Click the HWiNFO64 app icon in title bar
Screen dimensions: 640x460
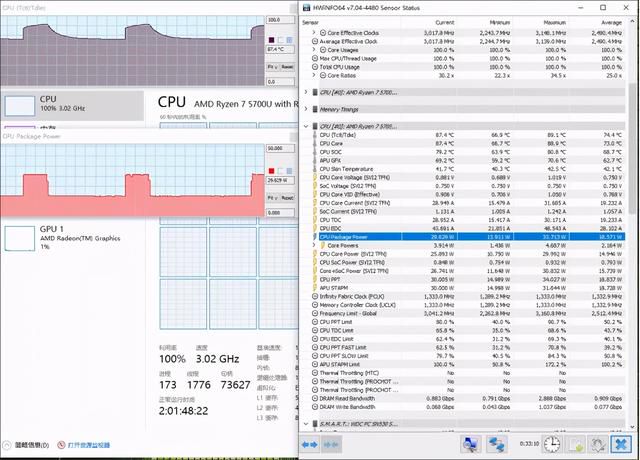[306, 8]
